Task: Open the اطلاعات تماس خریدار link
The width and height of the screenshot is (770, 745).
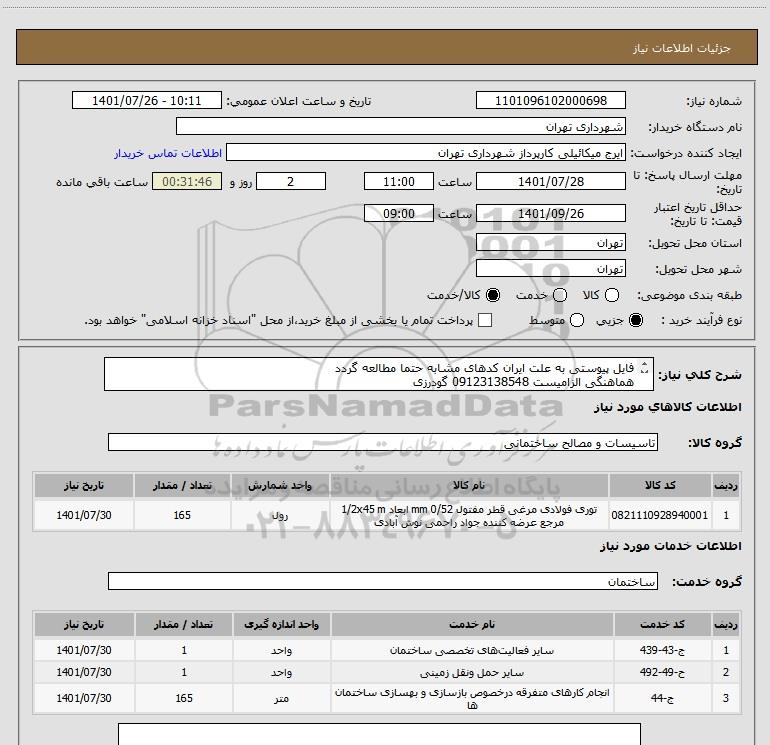Action: 168,153
